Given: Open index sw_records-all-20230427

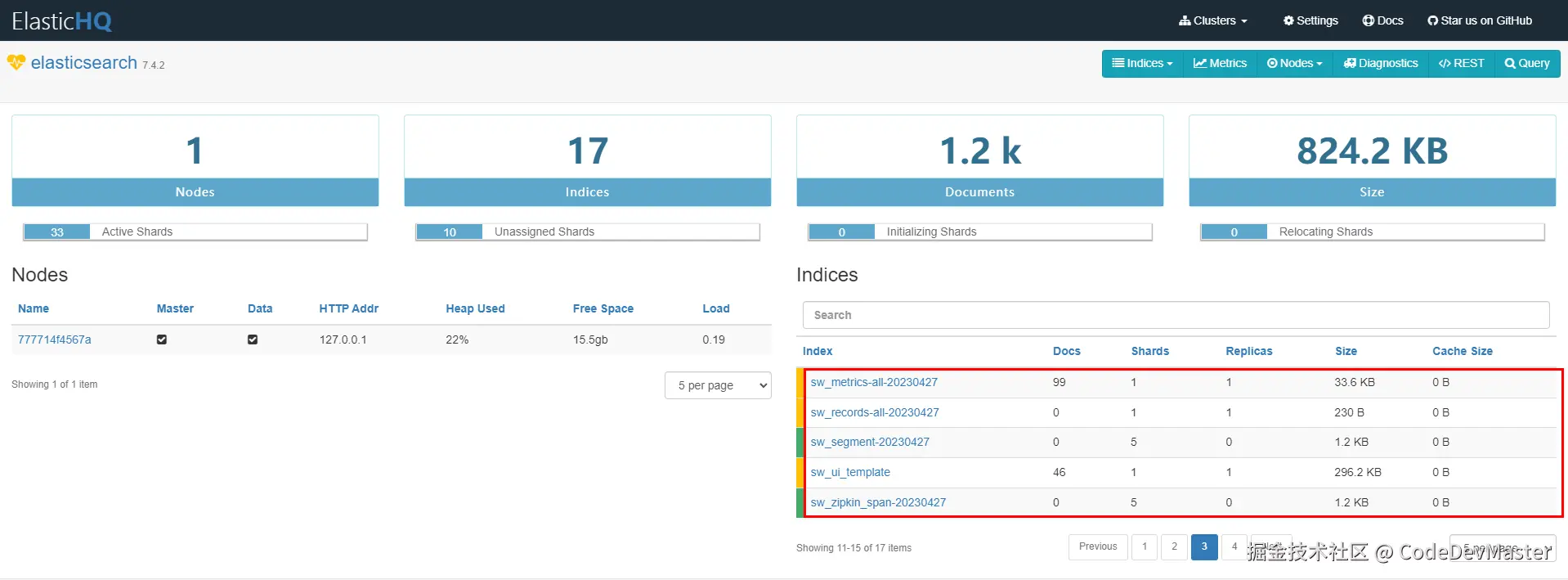Looking at the screenshot, I should pyautogui.click(x=875, y=412).
